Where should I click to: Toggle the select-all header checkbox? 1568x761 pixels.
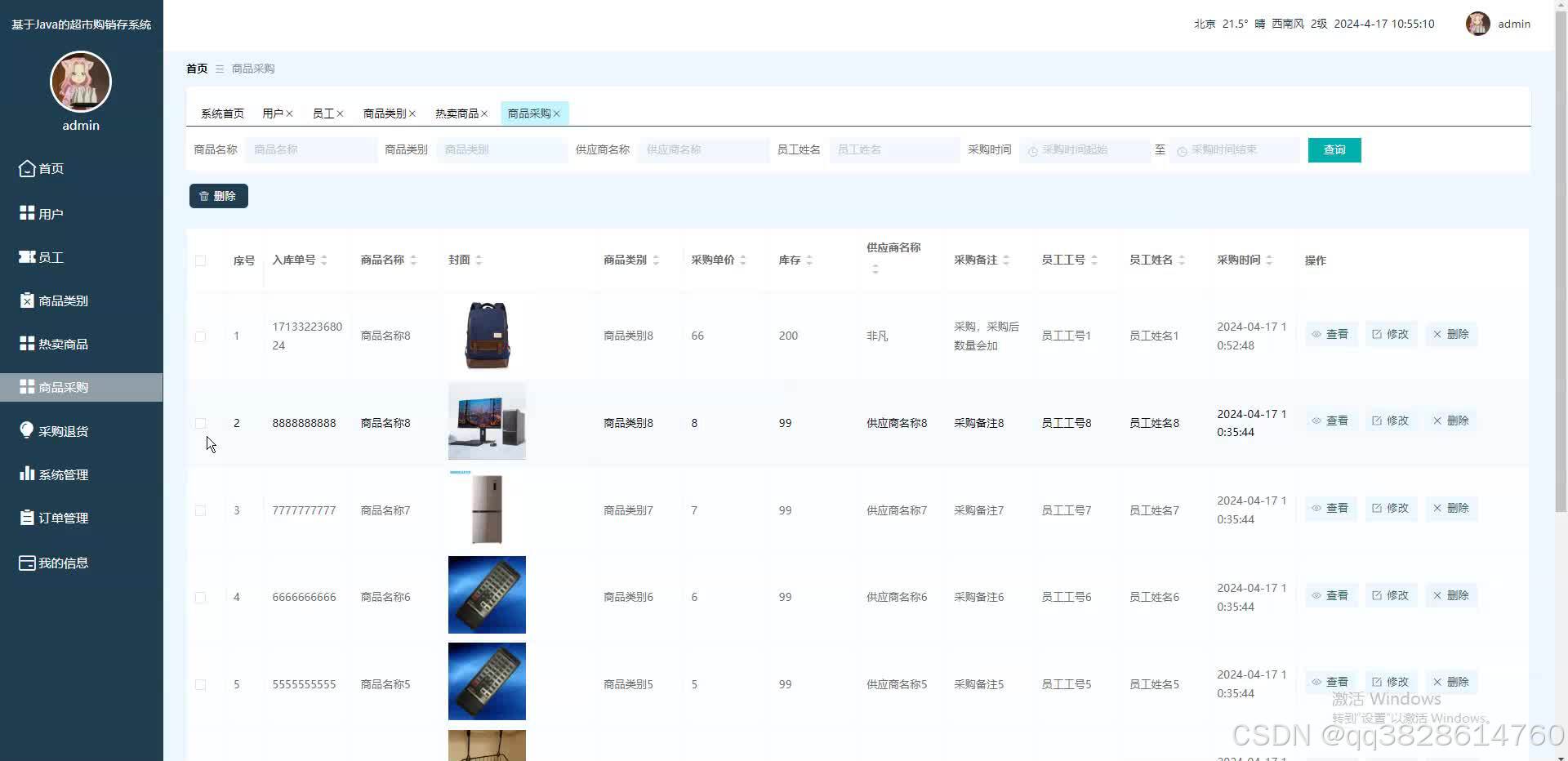pyautogui.click(x=200, y=260)
